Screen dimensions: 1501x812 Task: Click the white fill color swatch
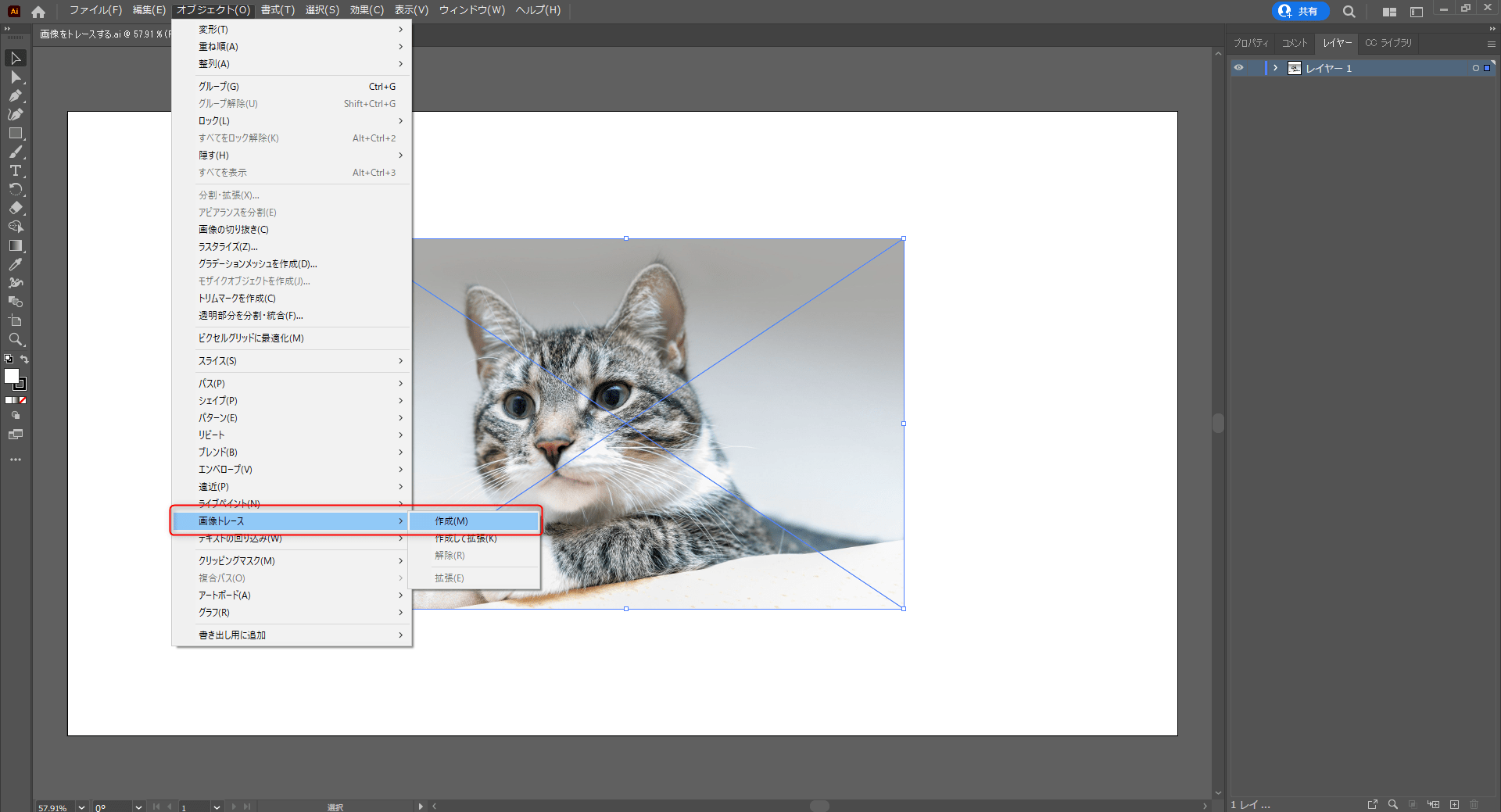[12, 377]
